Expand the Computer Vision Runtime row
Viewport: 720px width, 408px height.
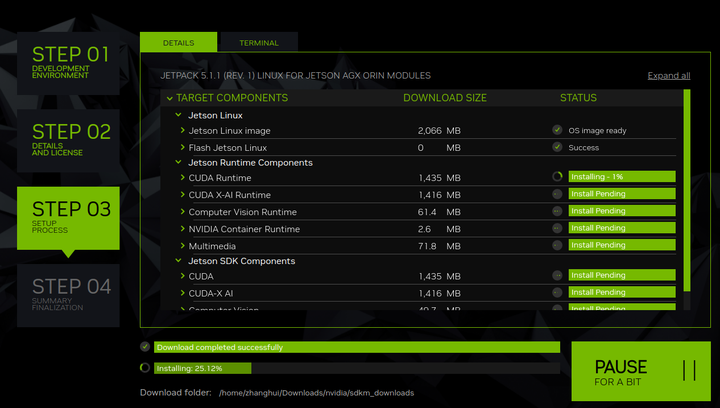tap(182, 212)
